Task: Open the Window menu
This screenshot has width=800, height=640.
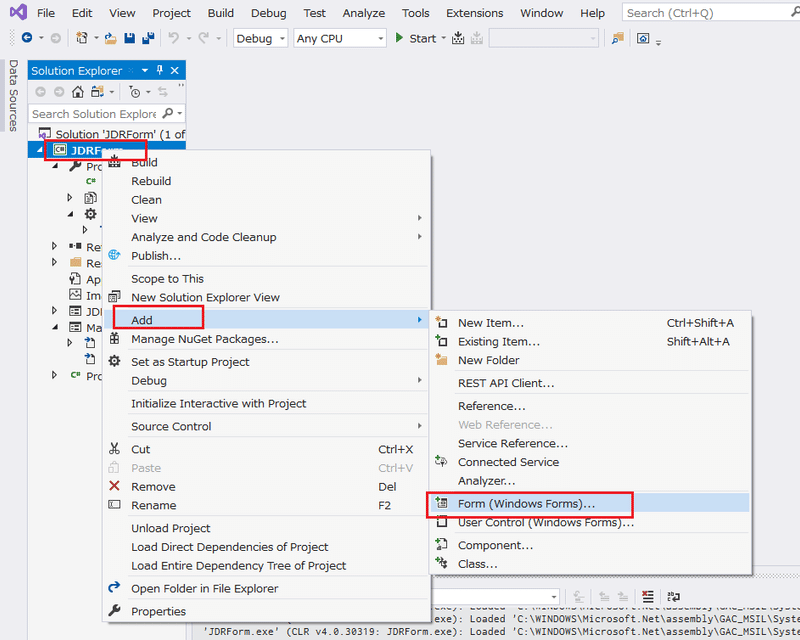Action: point(541,13)
